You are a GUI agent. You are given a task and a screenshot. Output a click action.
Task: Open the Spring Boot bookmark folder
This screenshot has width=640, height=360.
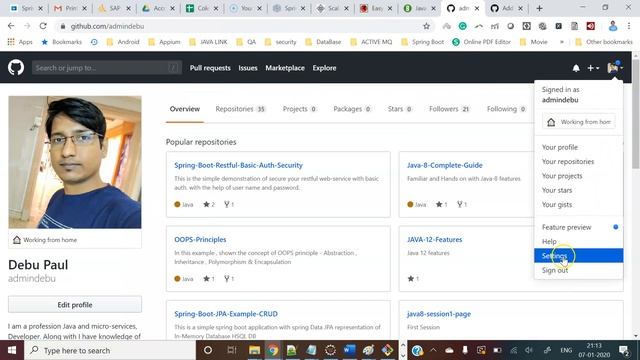coord(423,42)
